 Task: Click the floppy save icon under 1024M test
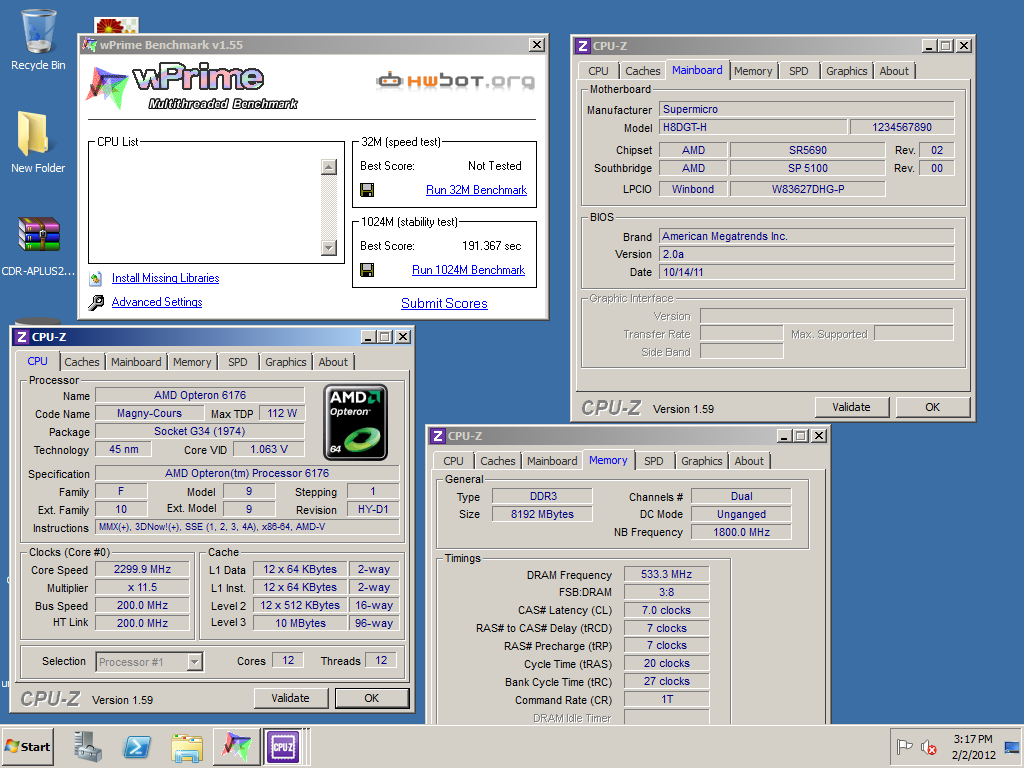coord(367,270)
